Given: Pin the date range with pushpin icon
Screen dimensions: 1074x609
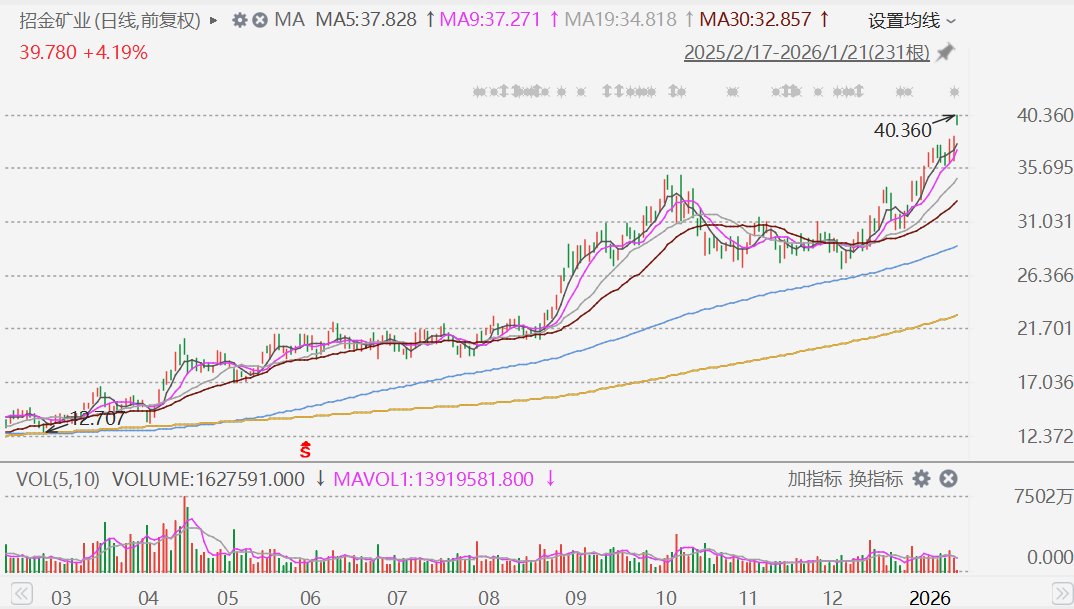Looking at the screenshot, I should click(945, 52).
